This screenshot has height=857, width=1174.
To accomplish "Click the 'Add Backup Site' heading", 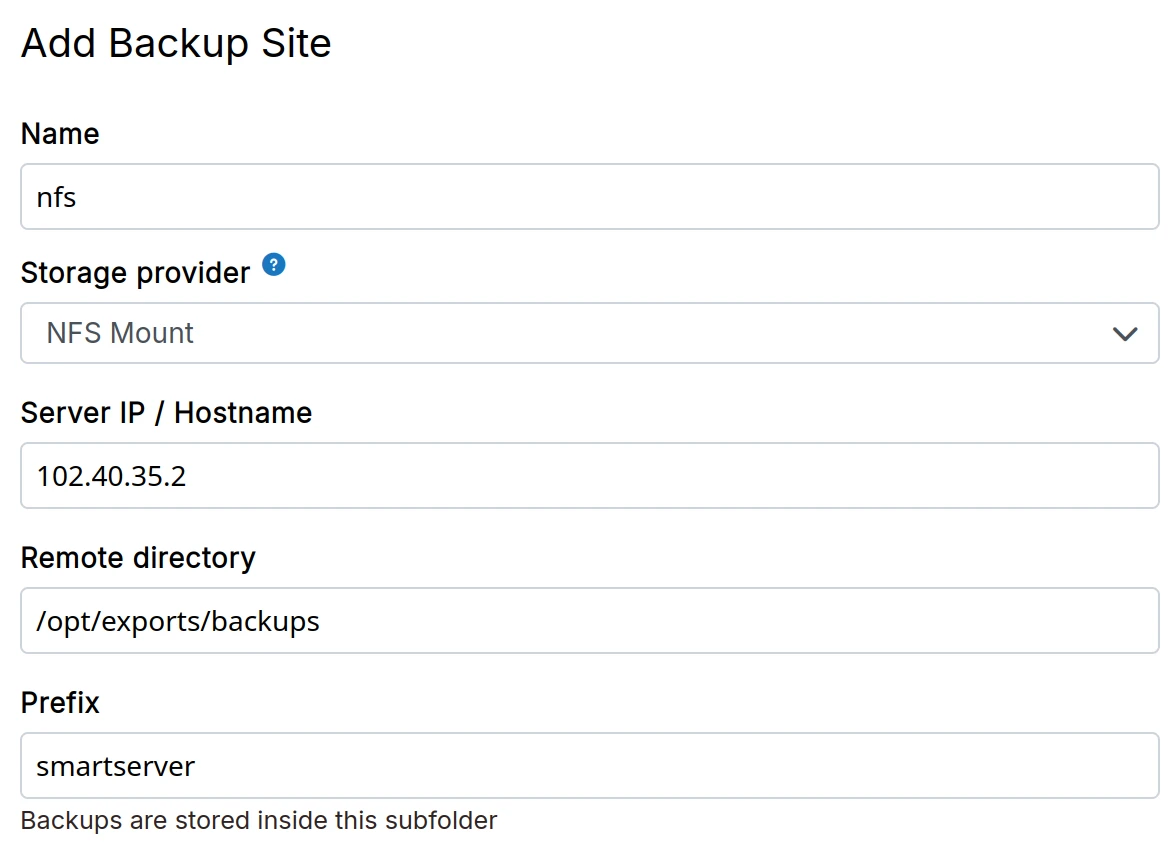I will click(x=176, y=44).
